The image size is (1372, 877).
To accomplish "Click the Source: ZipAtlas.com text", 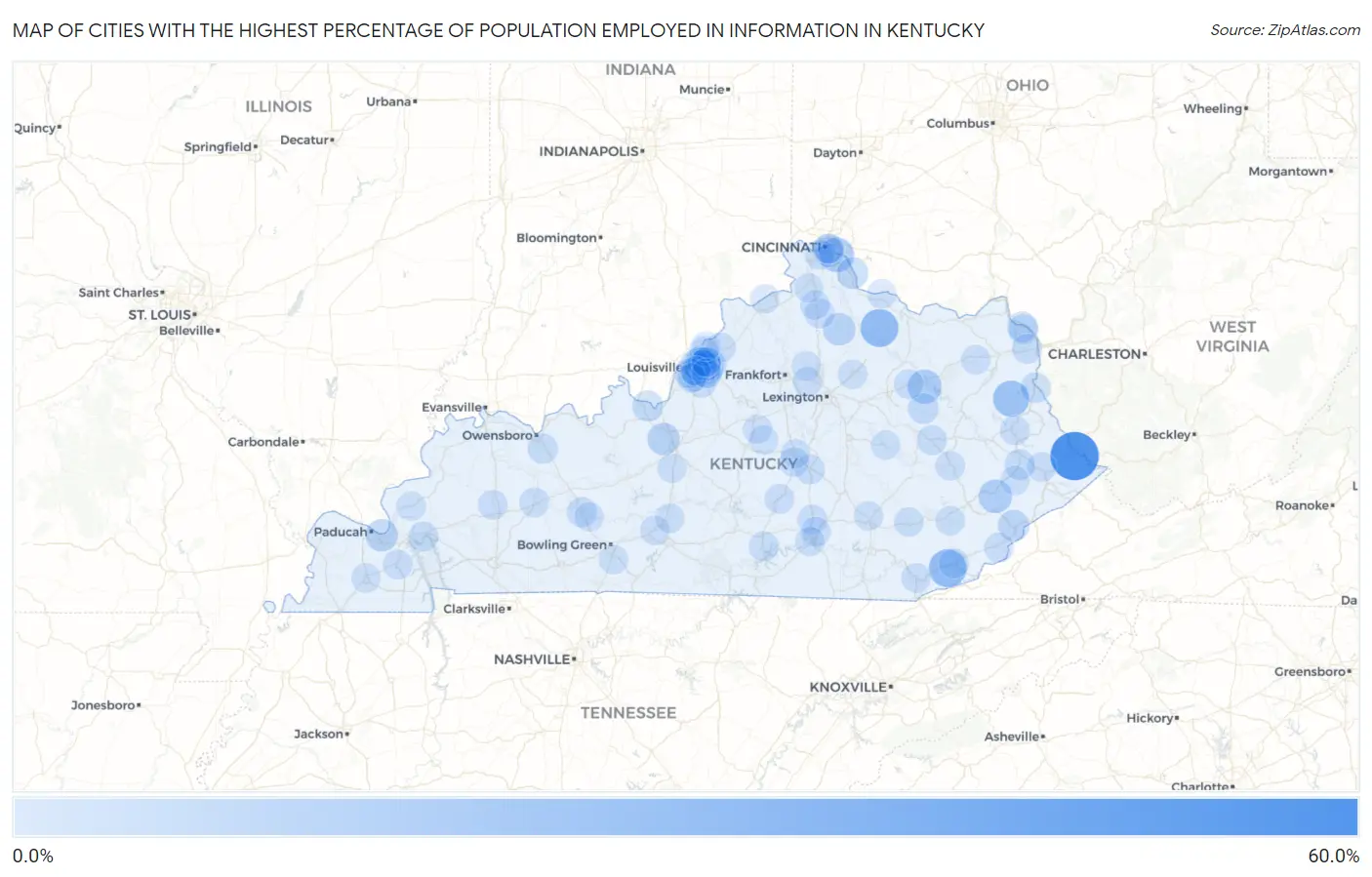I will [1285, 30].
